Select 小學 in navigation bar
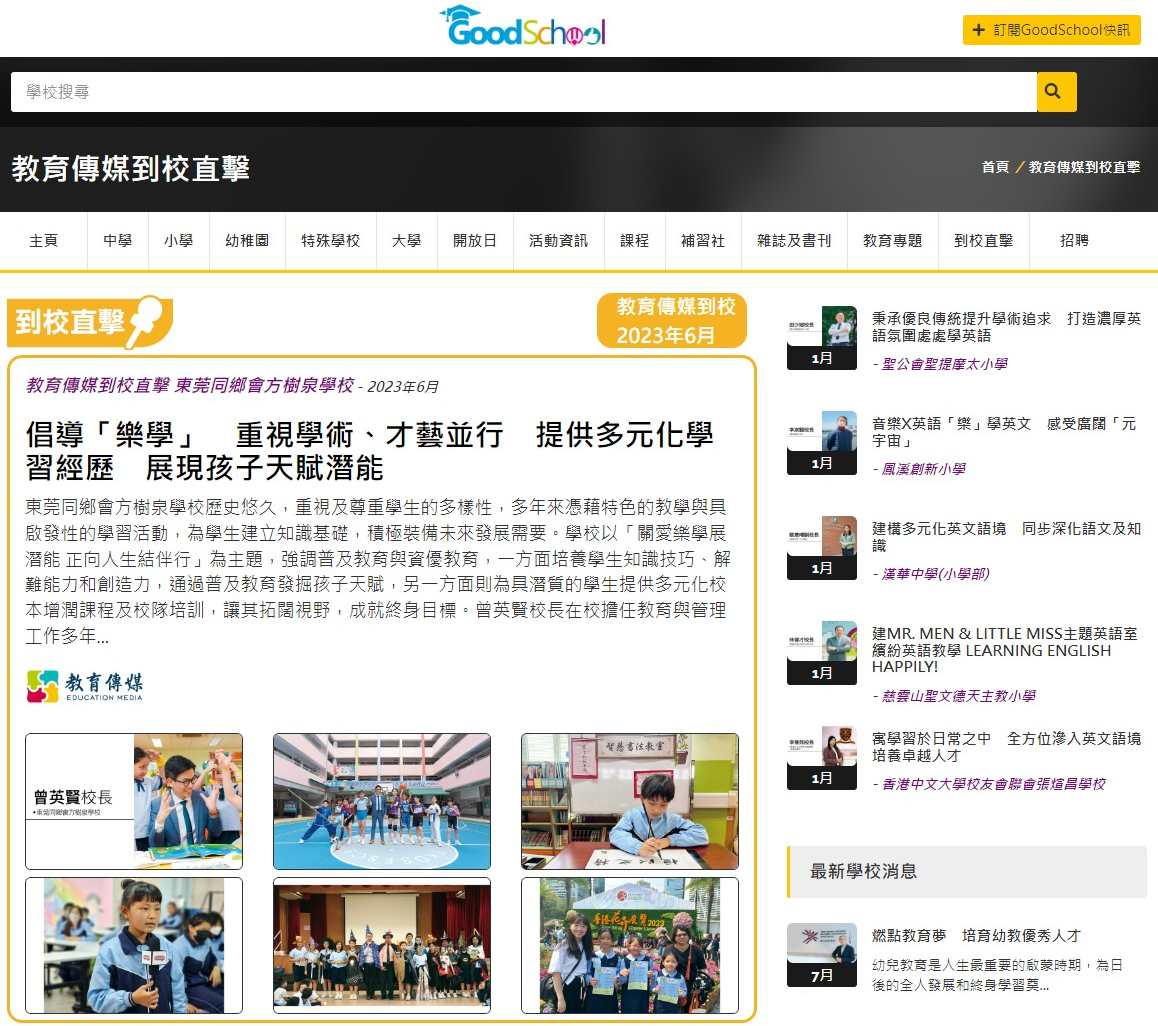This screenshot has width=1158, height=1026. [179, 241]
